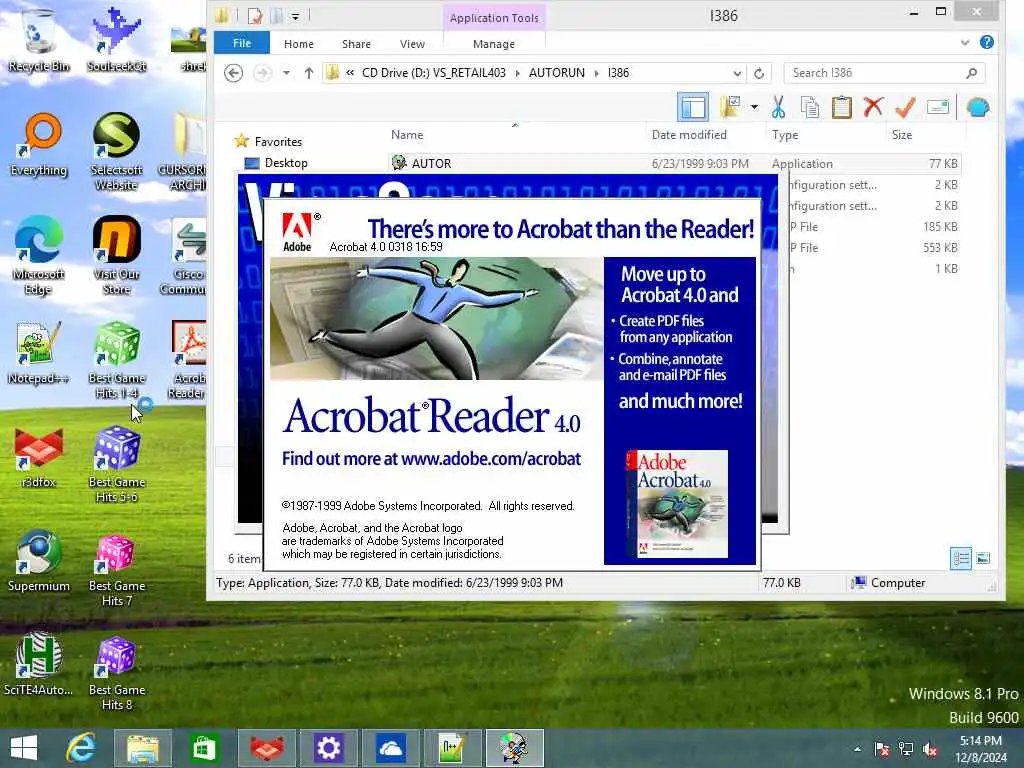Click the search magnifier icon
Viewport: 1024px width, 768px height.
pyautogui.click(x=972, y=73)
